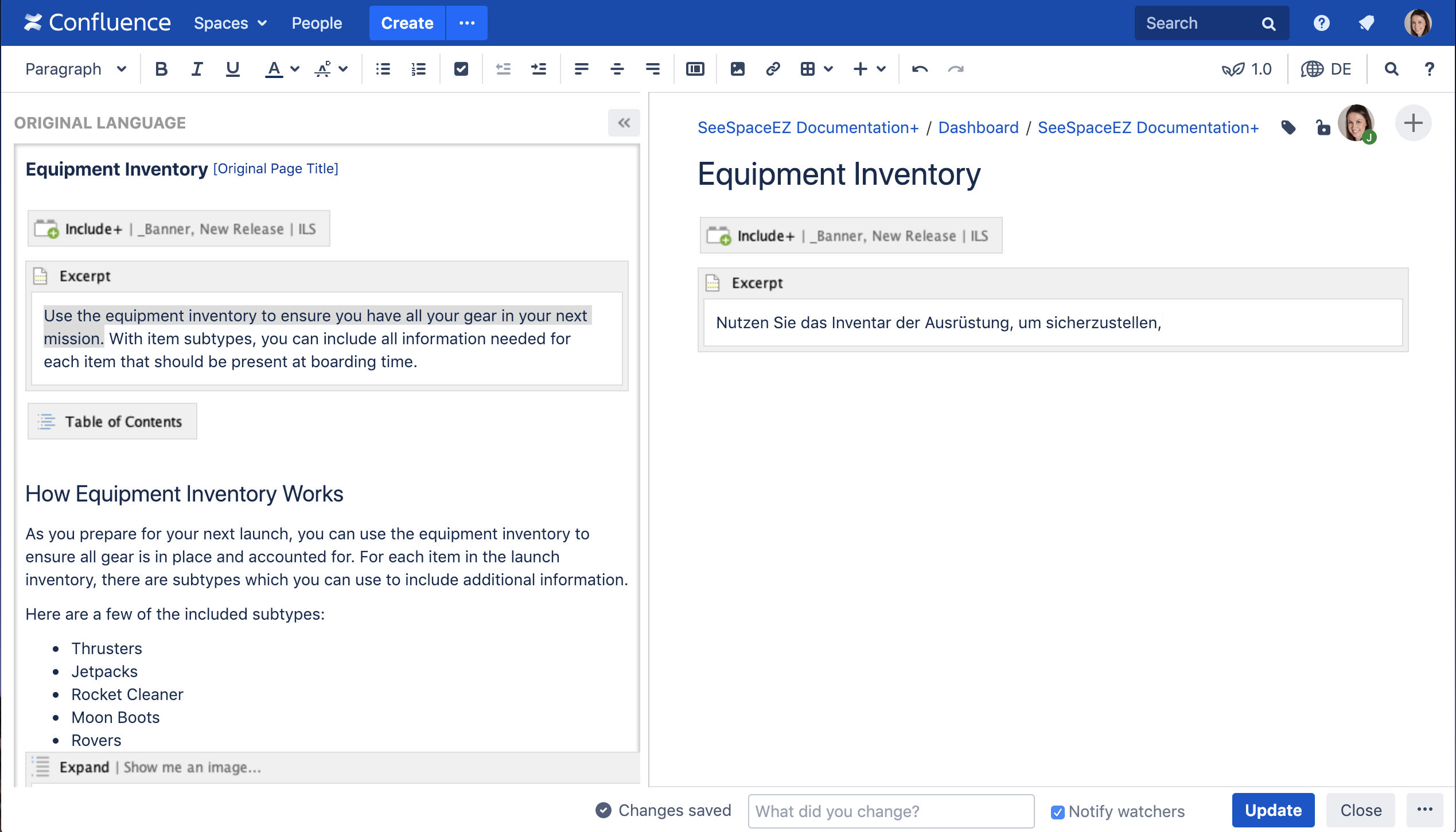The width and height of the screenshot is (1456, 832).
Task: Open page restrictions lock icon
Action: (1322, 127)
